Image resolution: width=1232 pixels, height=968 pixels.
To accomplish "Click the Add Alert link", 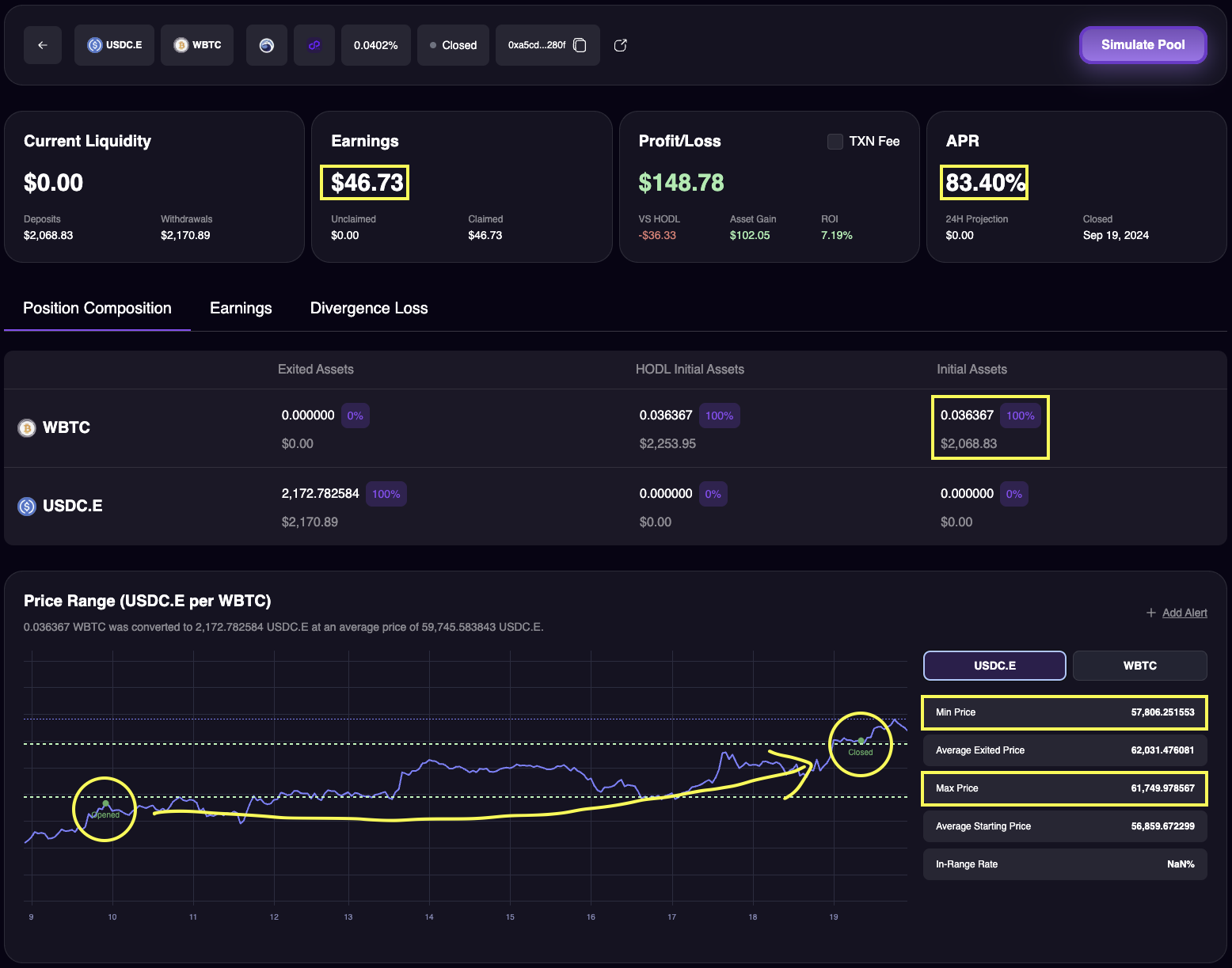I will click(x=1184, y=613).
